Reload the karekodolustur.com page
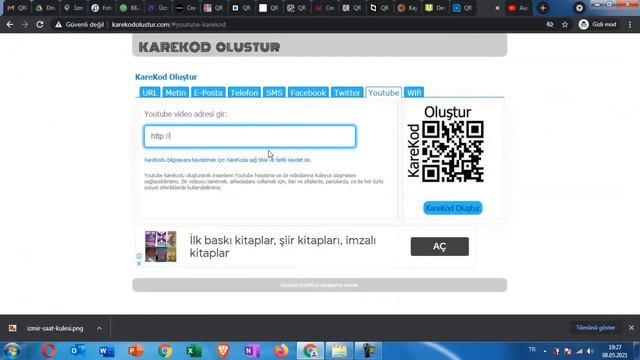This screenshot has width=640, height=360. [x=40, y=24]
